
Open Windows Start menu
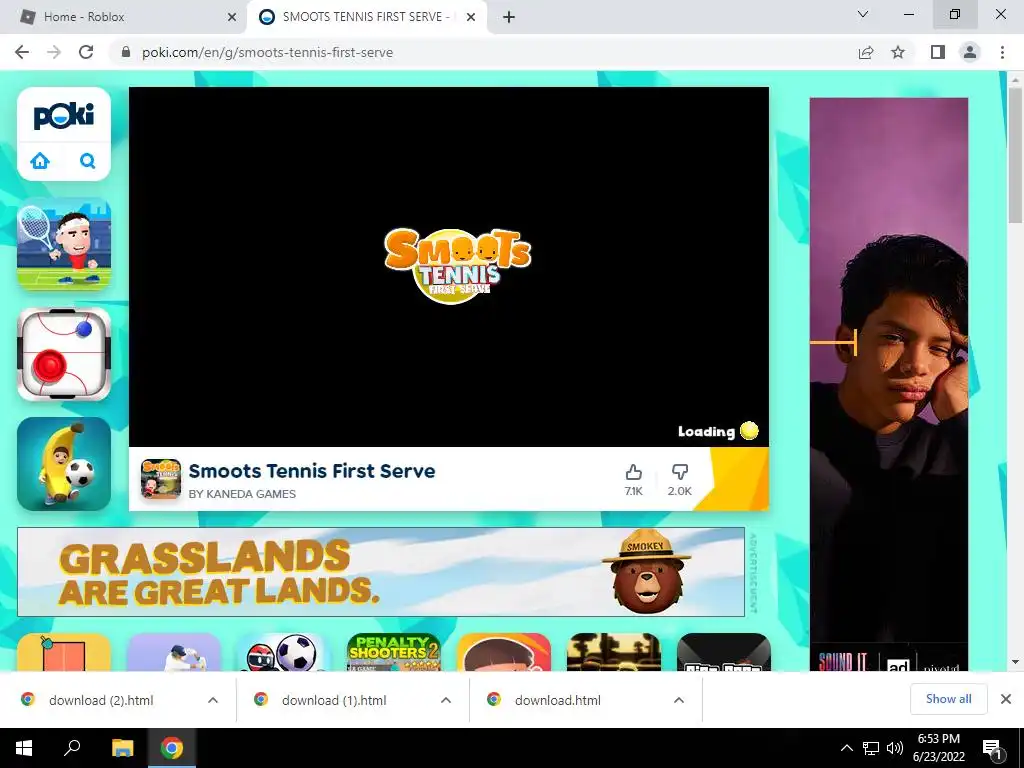24,748
